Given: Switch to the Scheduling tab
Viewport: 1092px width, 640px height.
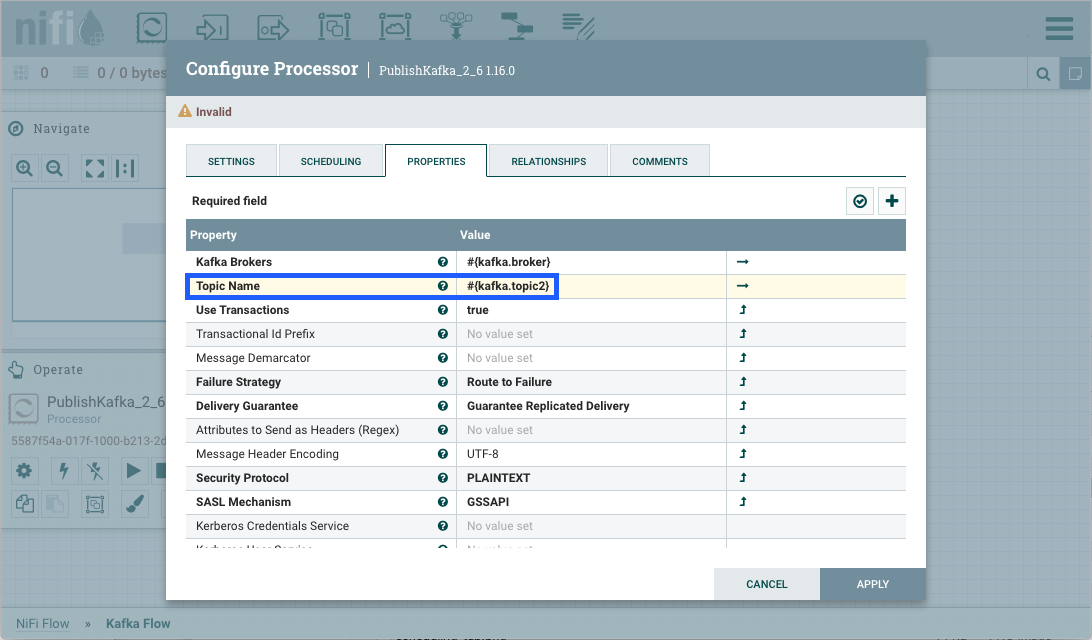Looking at the screenshot, I should [331, 161].
